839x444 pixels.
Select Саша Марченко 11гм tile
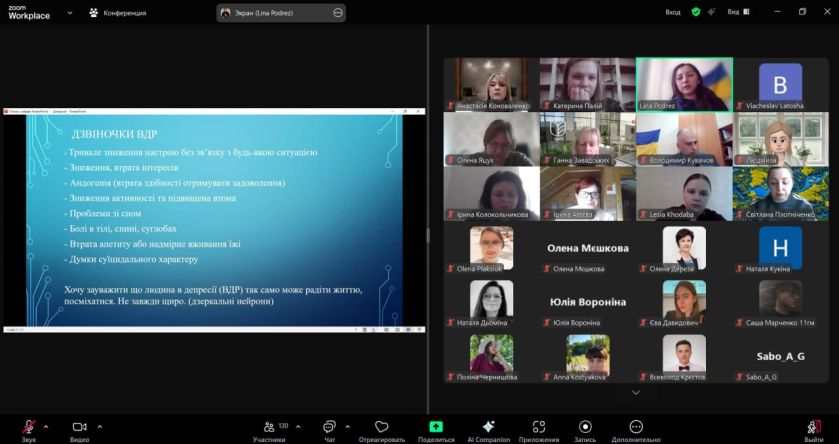click(x=780, y=303)
